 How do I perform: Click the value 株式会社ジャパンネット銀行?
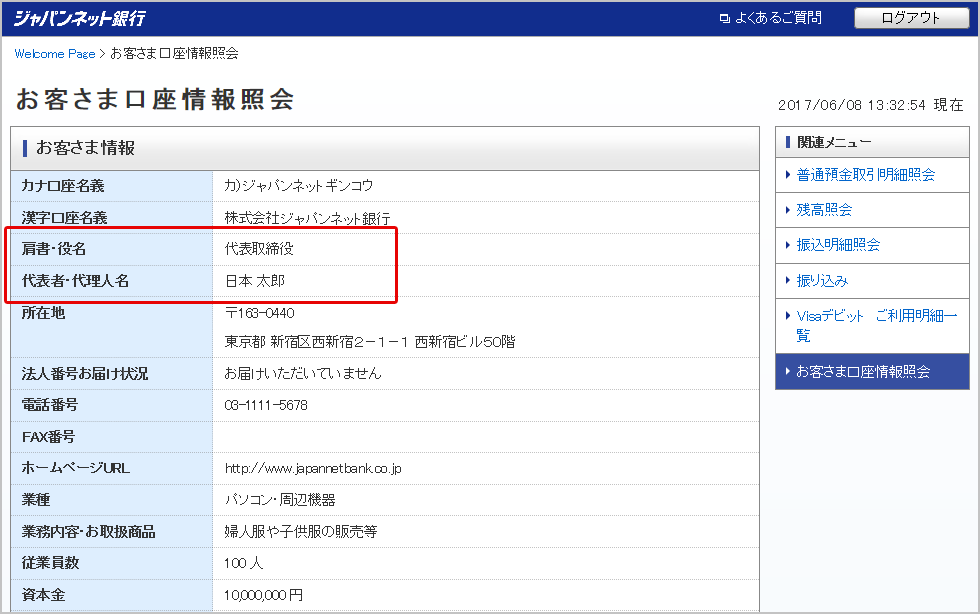tap(308, 218)
